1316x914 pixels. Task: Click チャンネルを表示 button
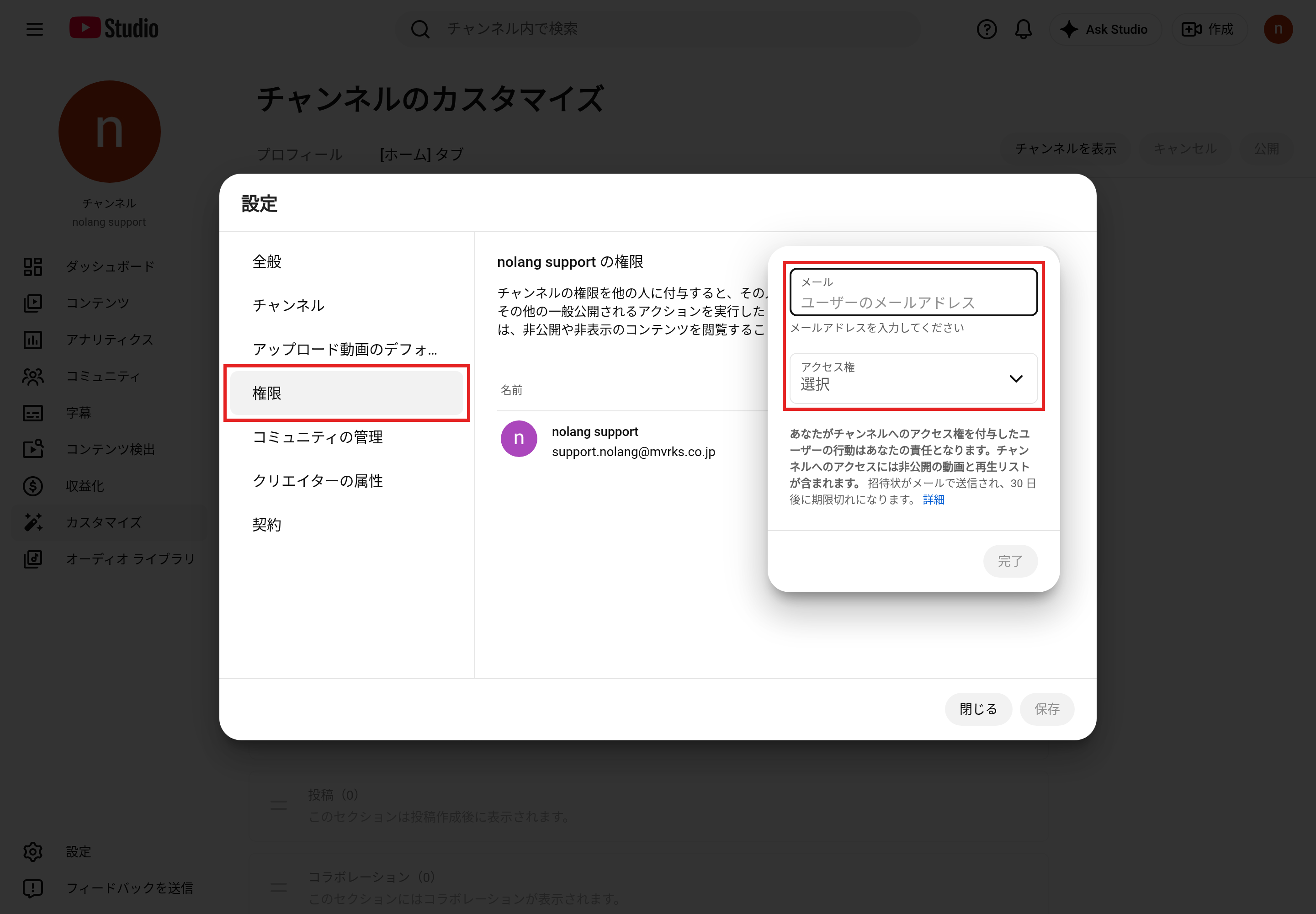(x=1065, y=149)
